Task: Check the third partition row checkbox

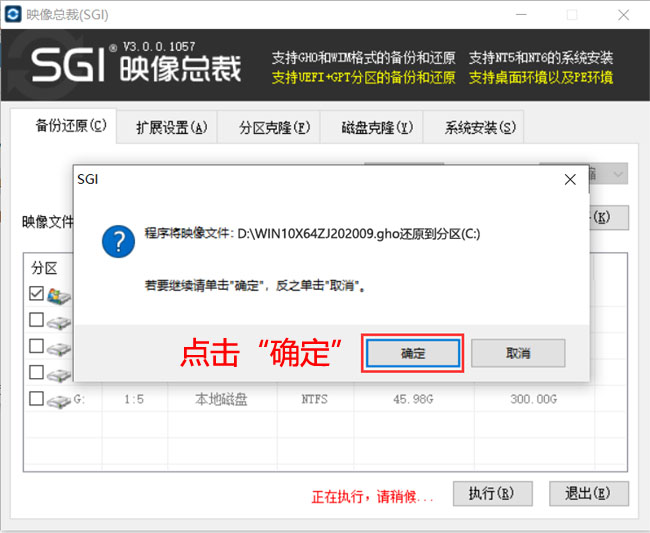Action: click(x=36, y=346)
